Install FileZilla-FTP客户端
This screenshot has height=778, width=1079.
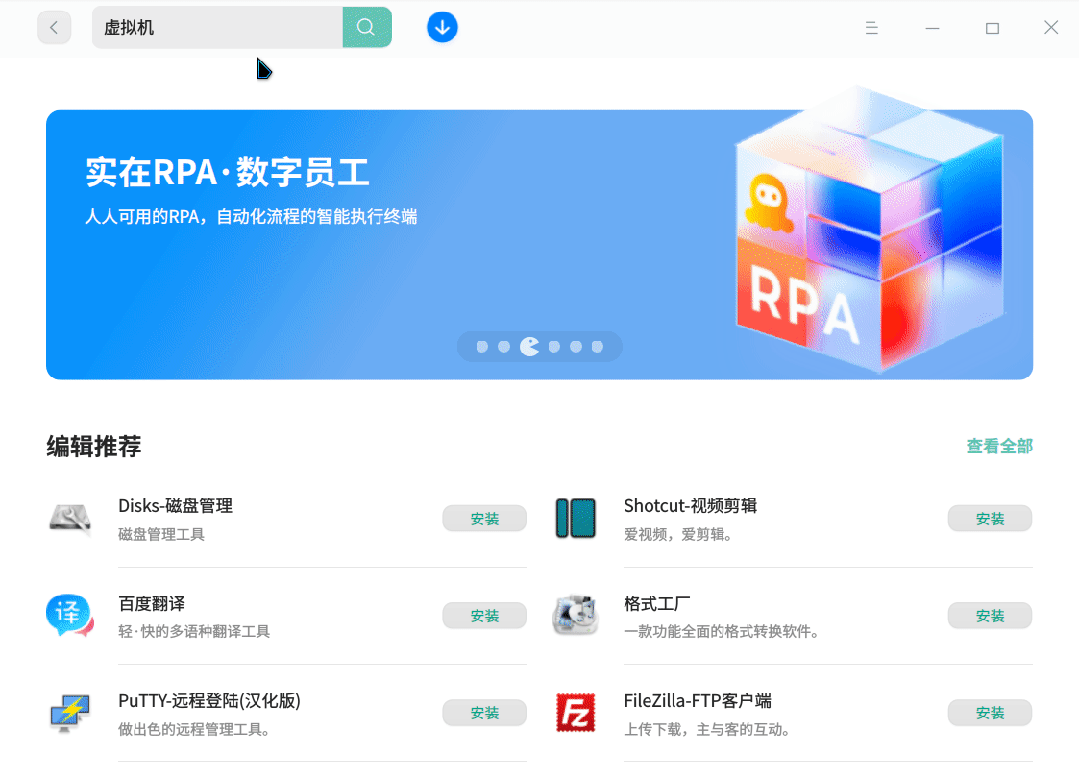pos(990,713)
